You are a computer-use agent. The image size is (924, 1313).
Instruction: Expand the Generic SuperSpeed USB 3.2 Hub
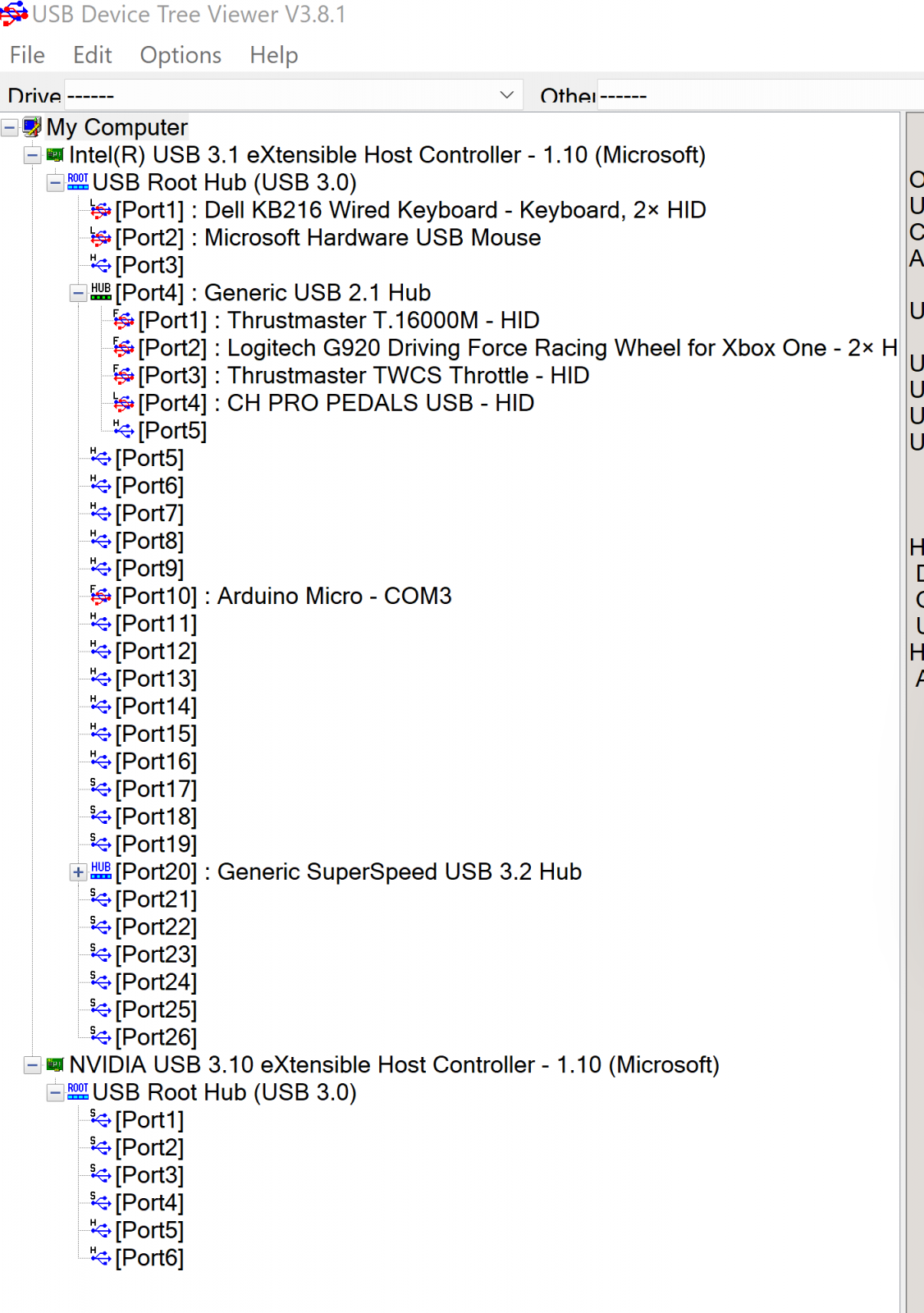pos(78,872)
